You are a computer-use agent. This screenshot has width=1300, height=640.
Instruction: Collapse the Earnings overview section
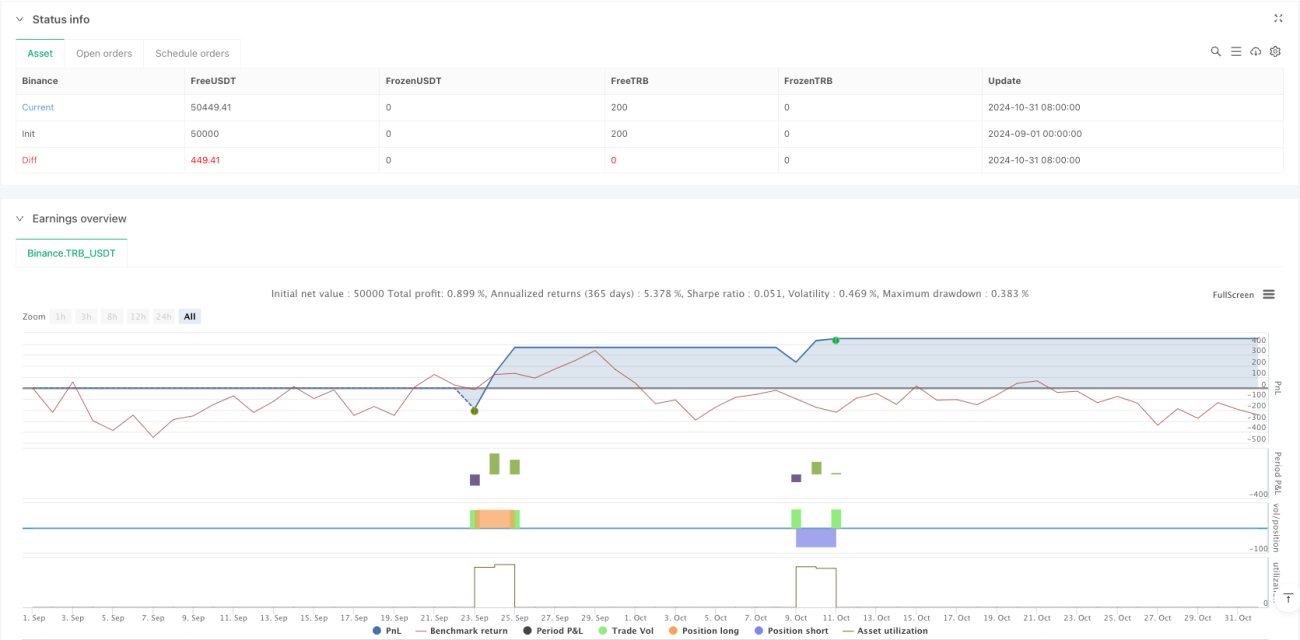pos(19,218)
